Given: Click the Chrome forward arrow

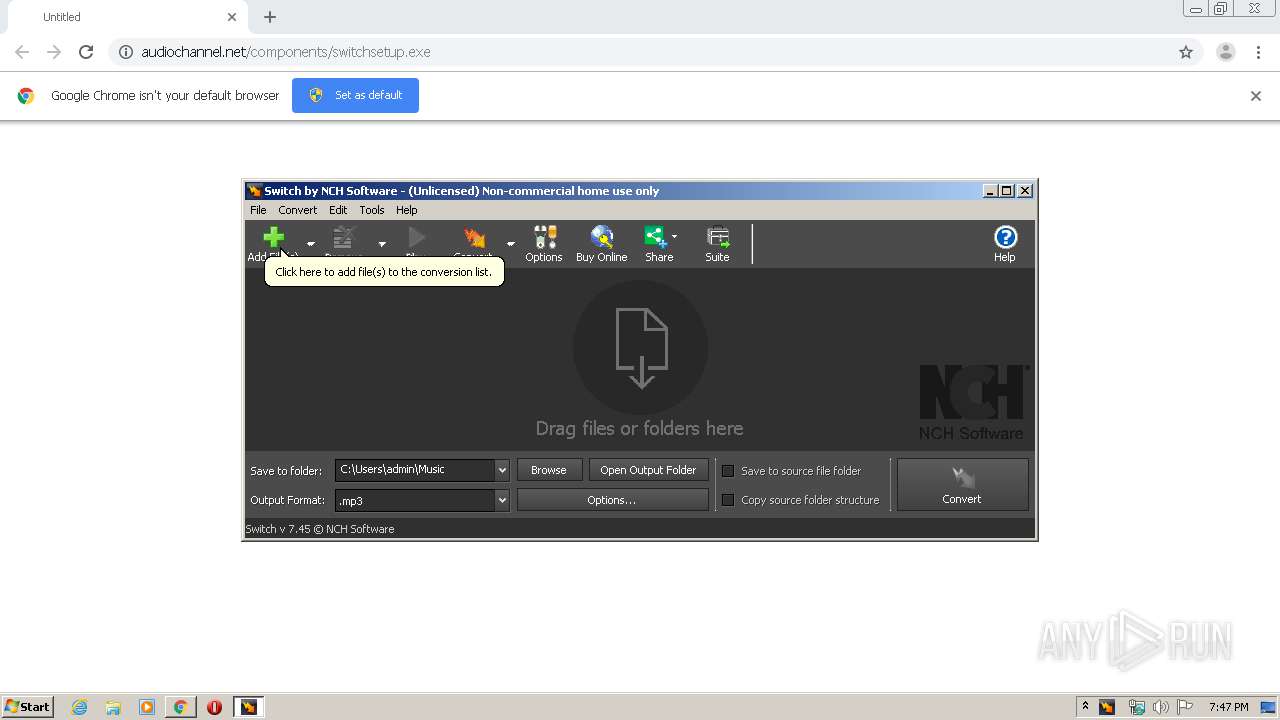Looking at the screenshot, I should pos(54,52).
